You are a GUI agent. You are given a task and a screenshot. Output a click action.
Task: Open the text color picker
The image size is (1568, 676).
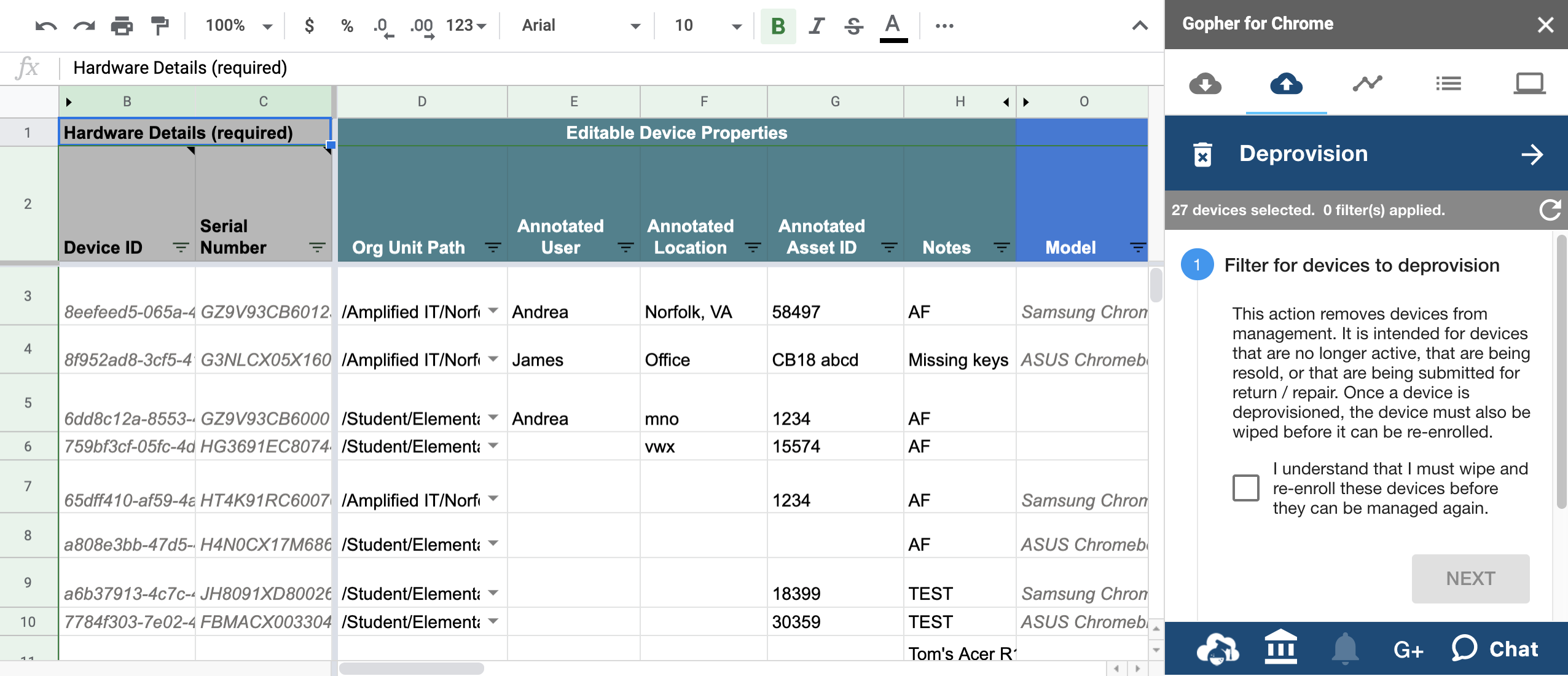(x=893, y=27)
